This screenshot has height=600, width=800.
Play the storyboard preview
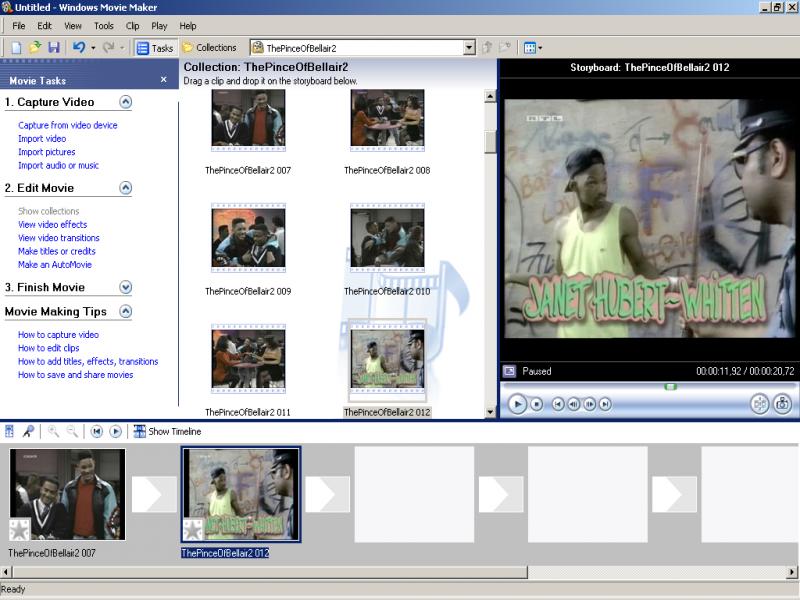click(x=517, y=404)
